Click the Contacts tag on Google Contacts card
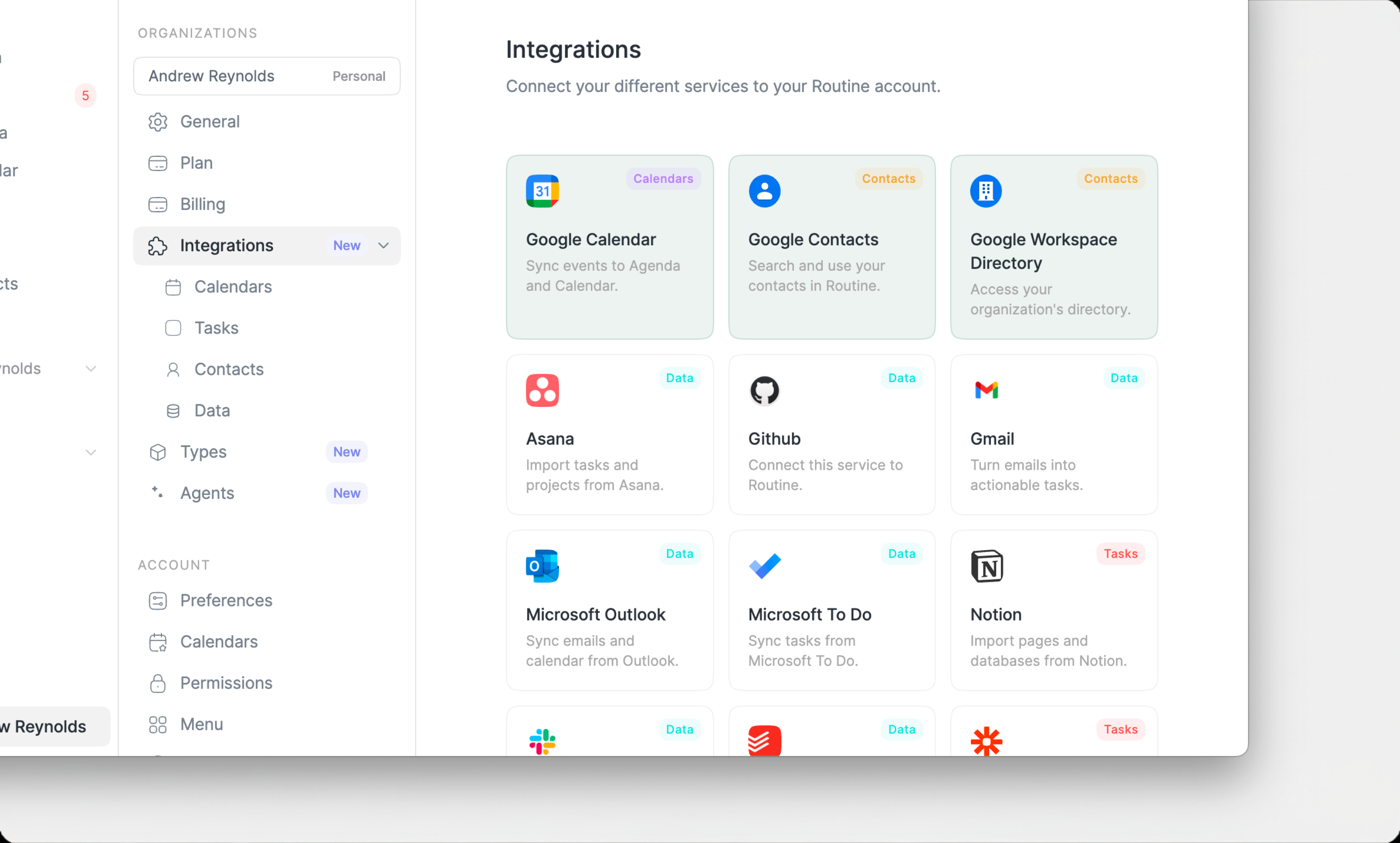This screenshot has width=1400, height=843. coord(889,179)
